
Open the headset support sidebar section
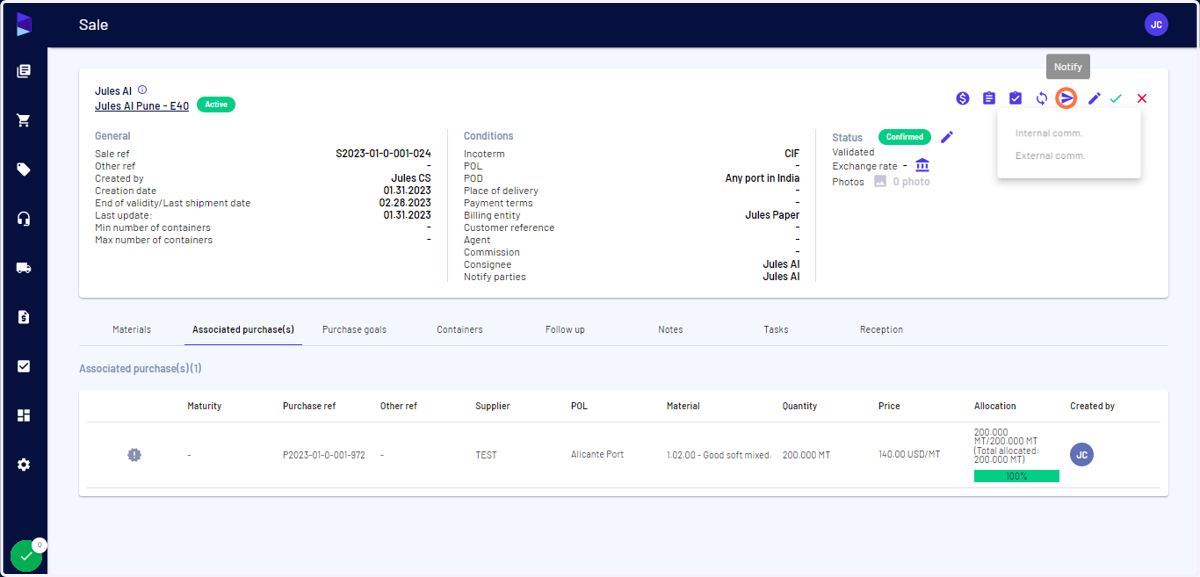point(24,219)
